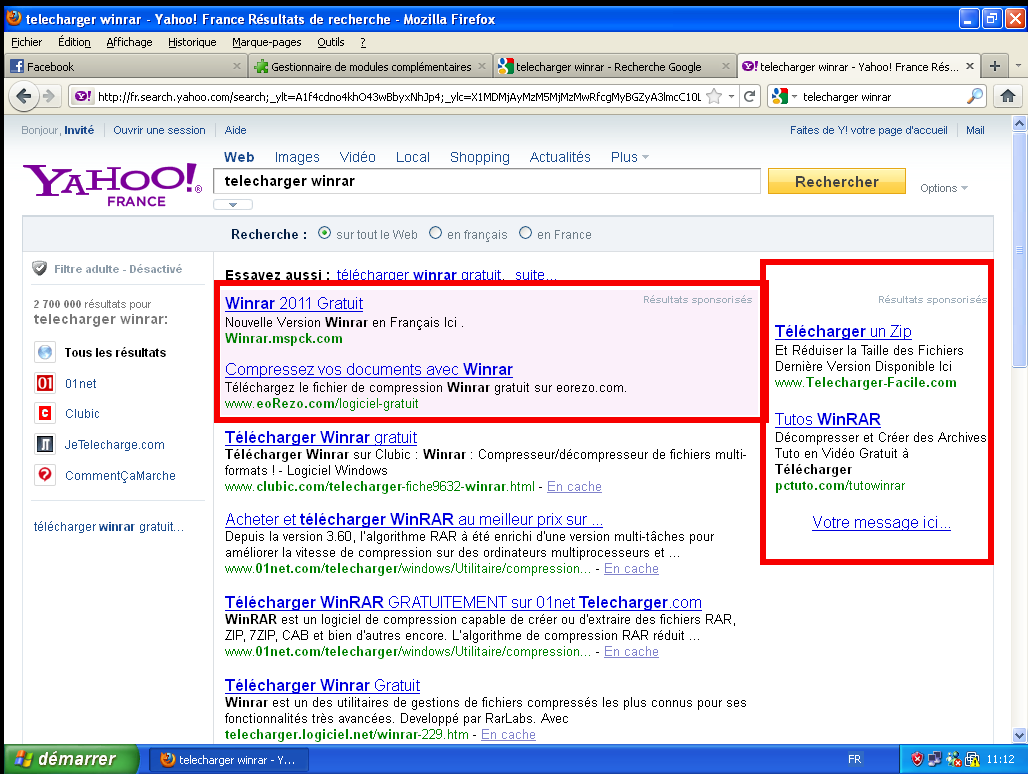Open the search engine selector dropdown

coord(783,96)
